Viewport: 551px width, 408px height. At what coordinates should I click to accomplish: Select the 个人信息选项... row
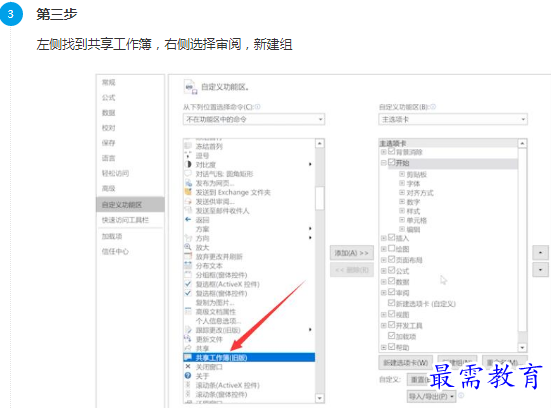(249, 320)
